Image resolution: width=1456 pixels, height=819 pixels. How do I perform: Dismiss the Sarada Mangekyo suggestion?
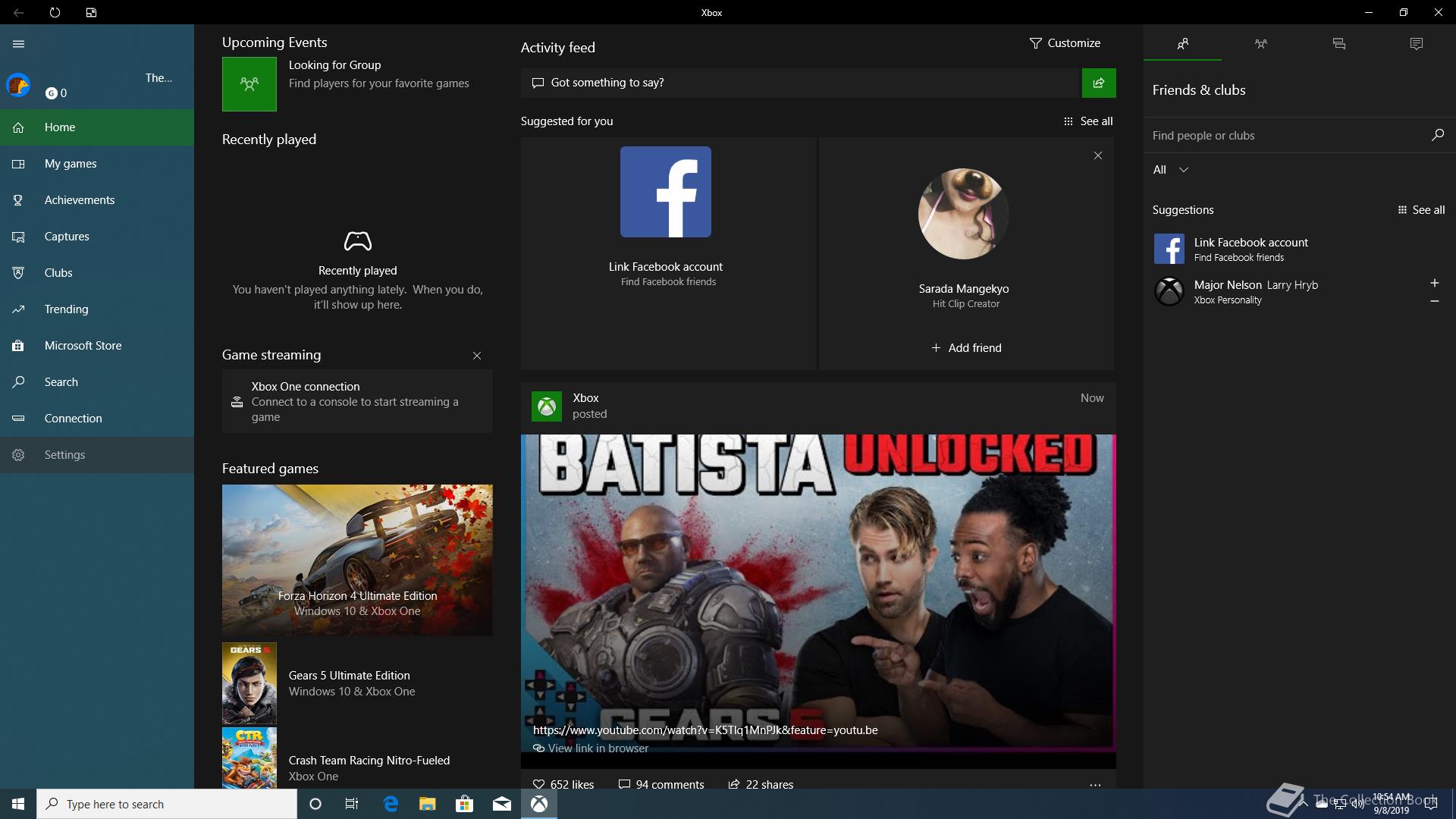tap(1097, 155)
